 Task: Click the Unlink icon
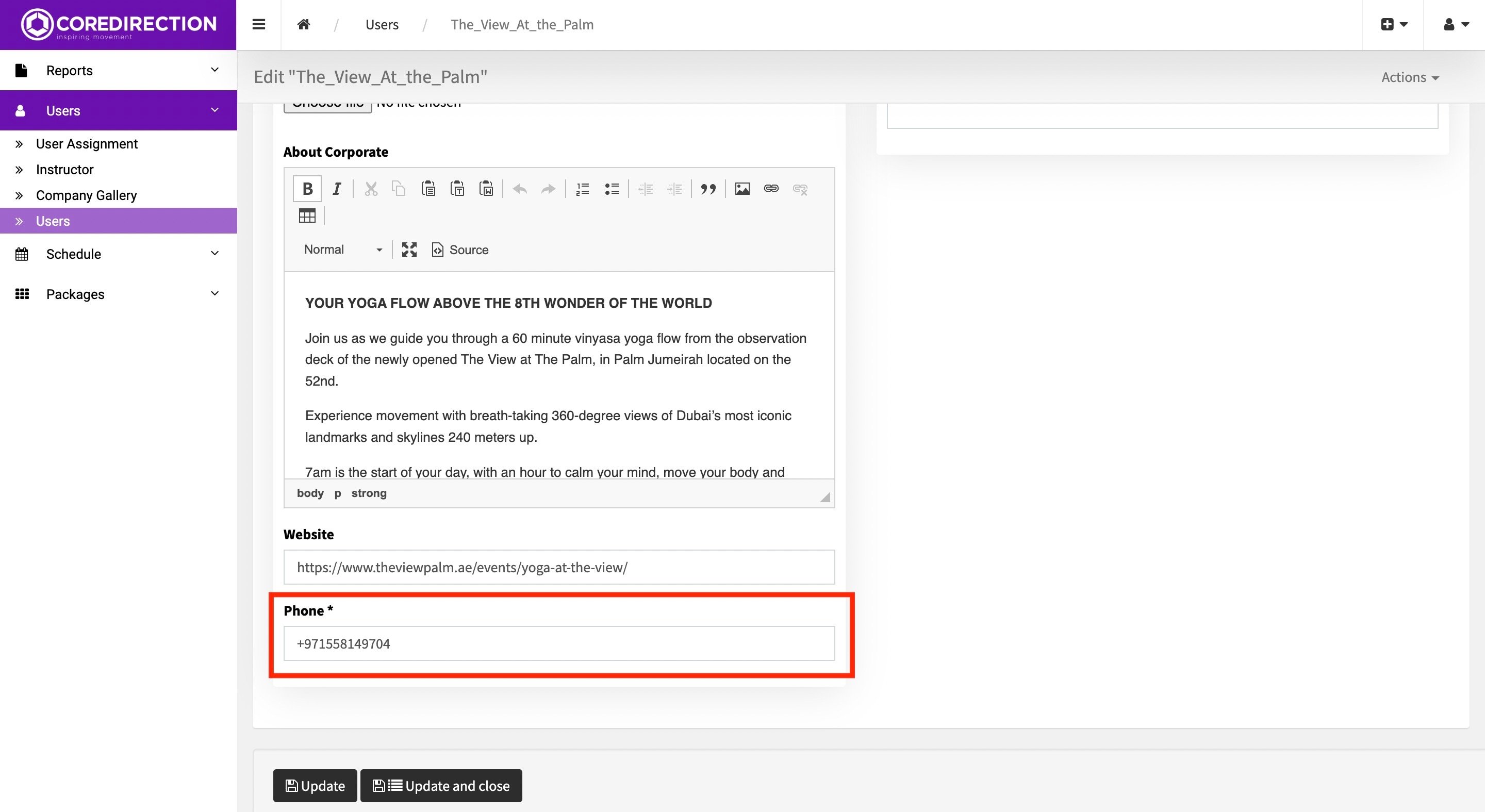[800, 189]
